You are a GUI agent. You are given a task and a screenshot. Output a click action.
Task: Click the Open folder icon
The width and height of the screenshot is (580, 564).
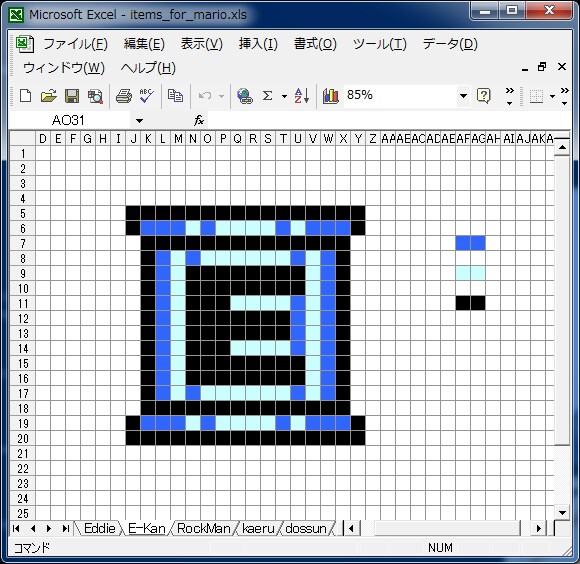pyautogui.click(x=48, y=96)
